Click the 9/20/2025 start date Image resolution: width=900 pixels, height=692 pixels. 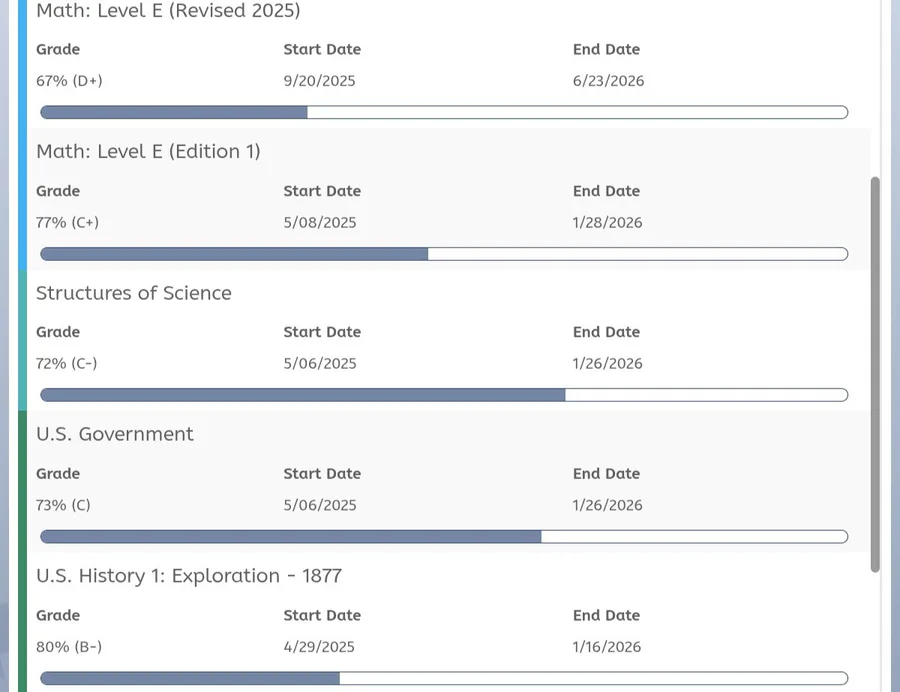(320, 81)
